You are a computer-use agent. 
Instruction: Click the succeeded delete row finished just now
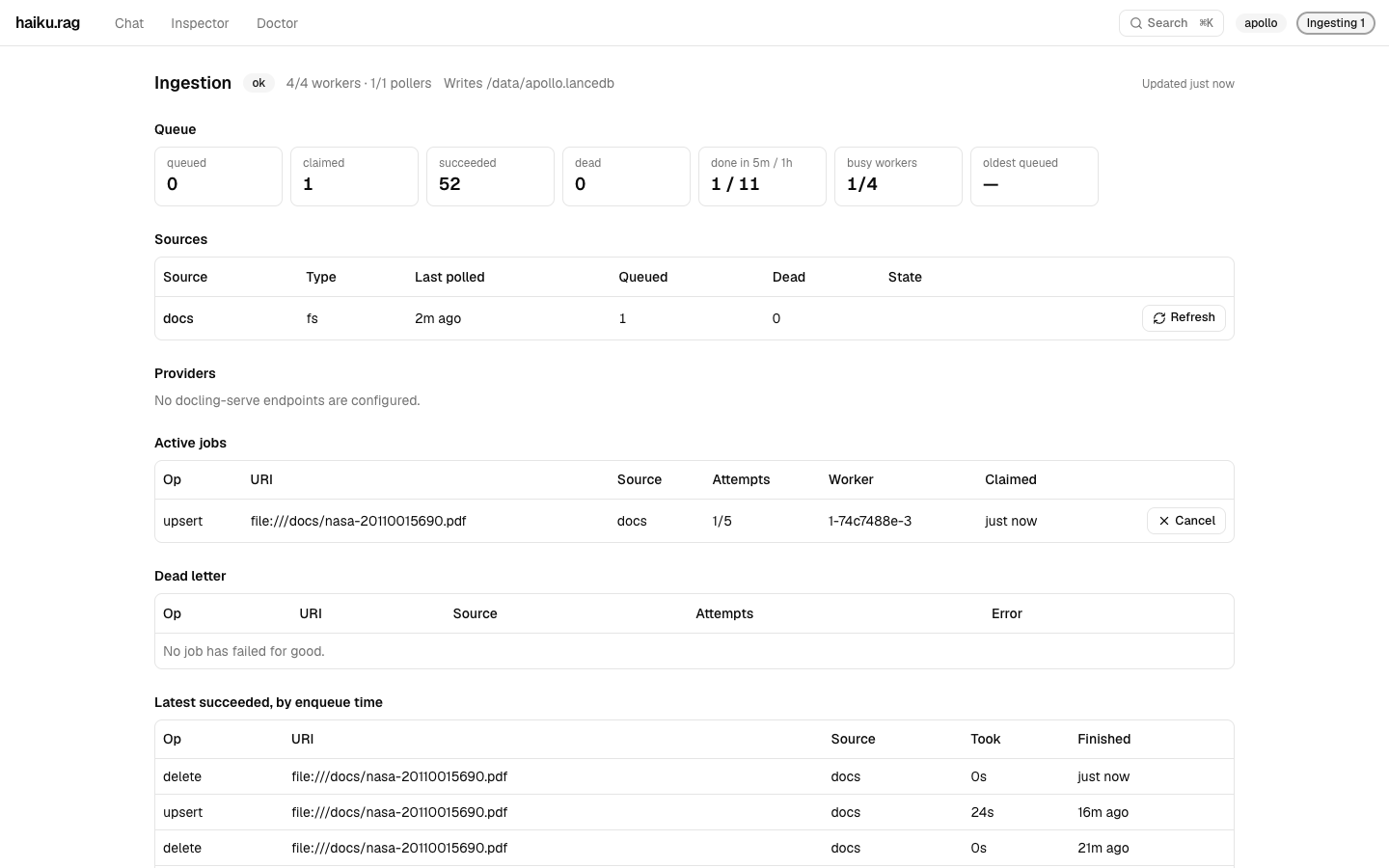click(694, 776)
